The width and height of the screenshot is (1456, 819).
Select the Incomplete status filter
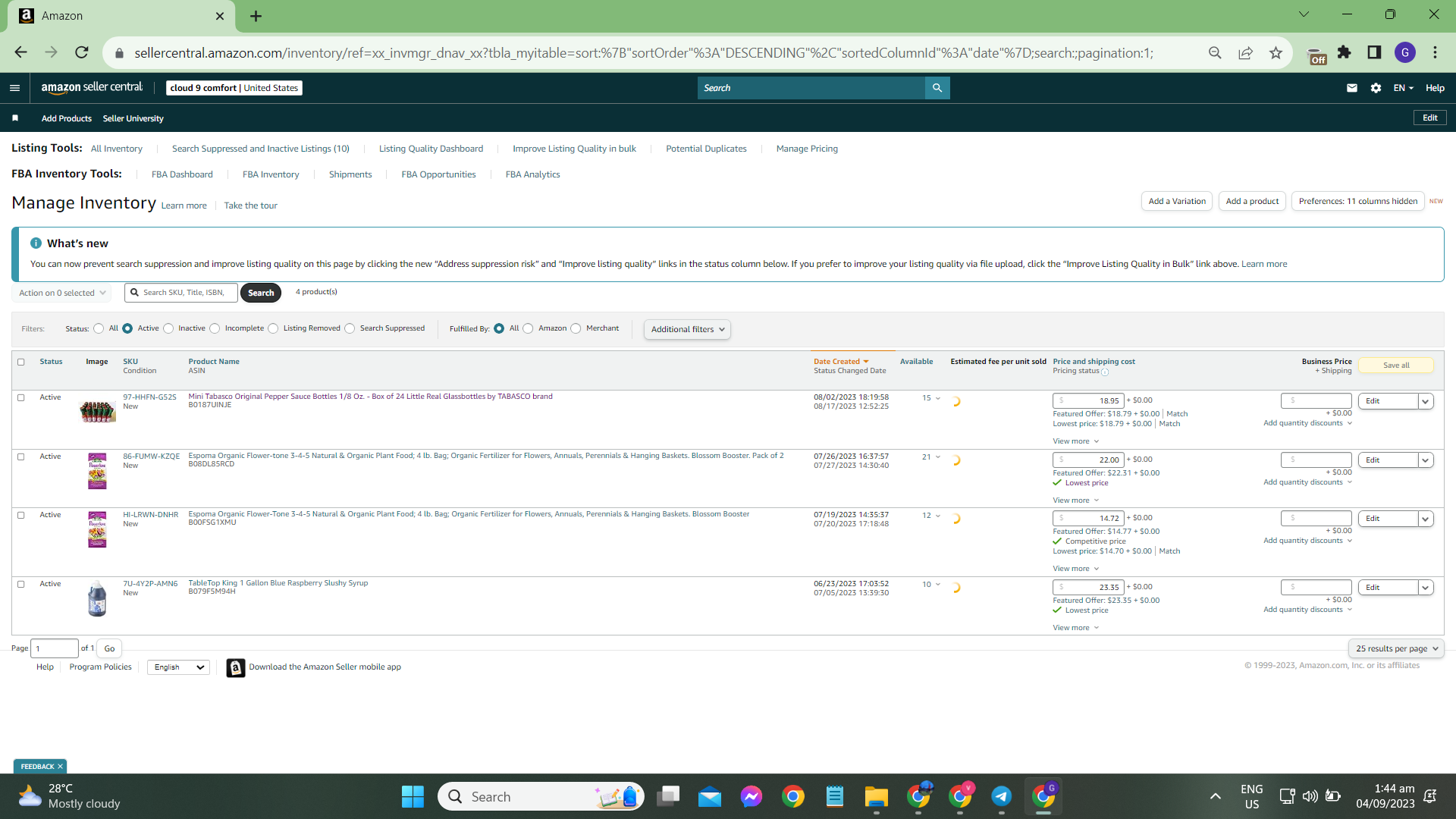215,329
